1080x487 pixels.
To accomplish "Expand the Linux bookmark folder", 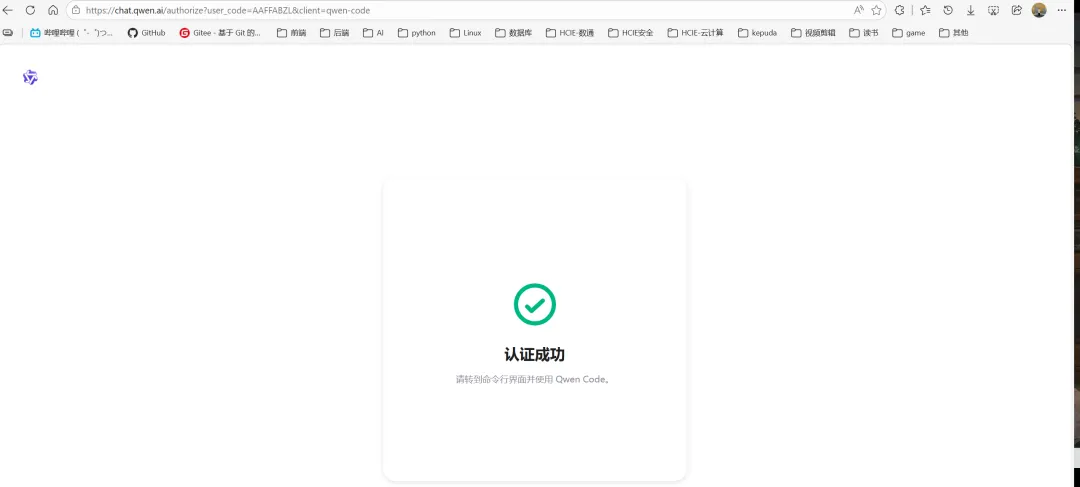I will (466, 32).
